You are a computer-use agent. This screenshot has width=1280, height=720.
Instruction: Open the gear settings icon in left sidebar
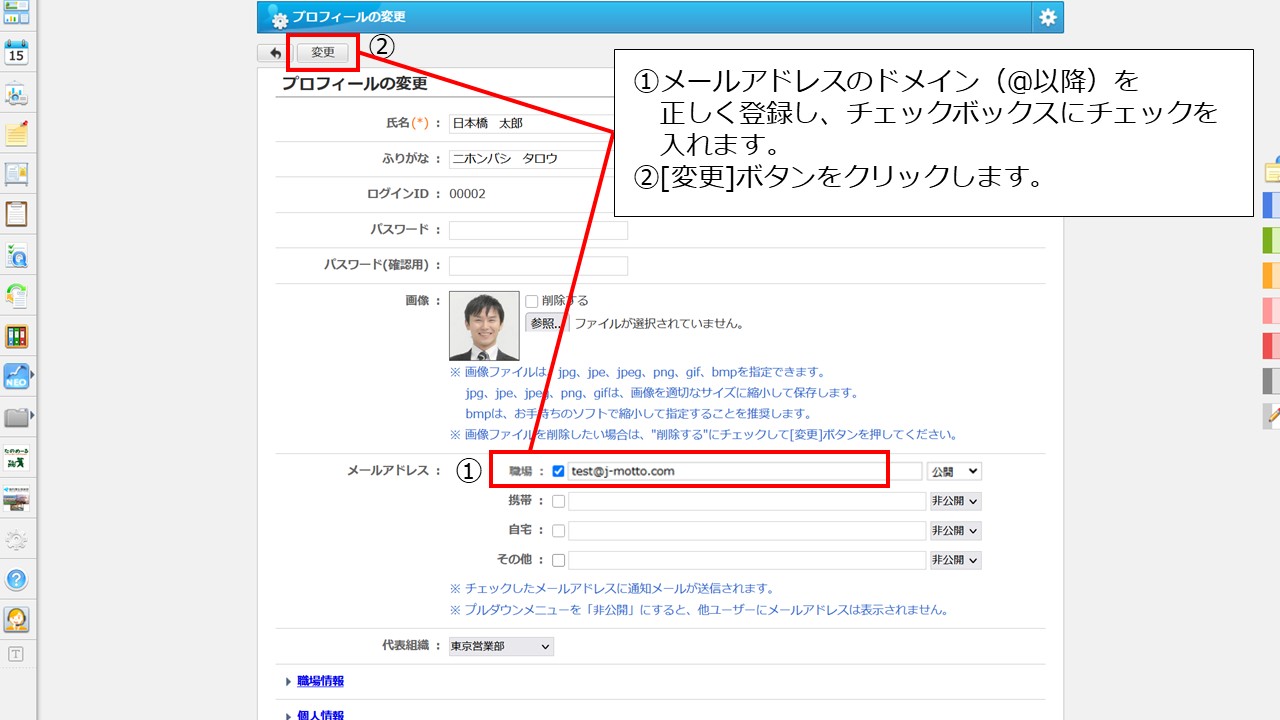(x=14, y=540)
